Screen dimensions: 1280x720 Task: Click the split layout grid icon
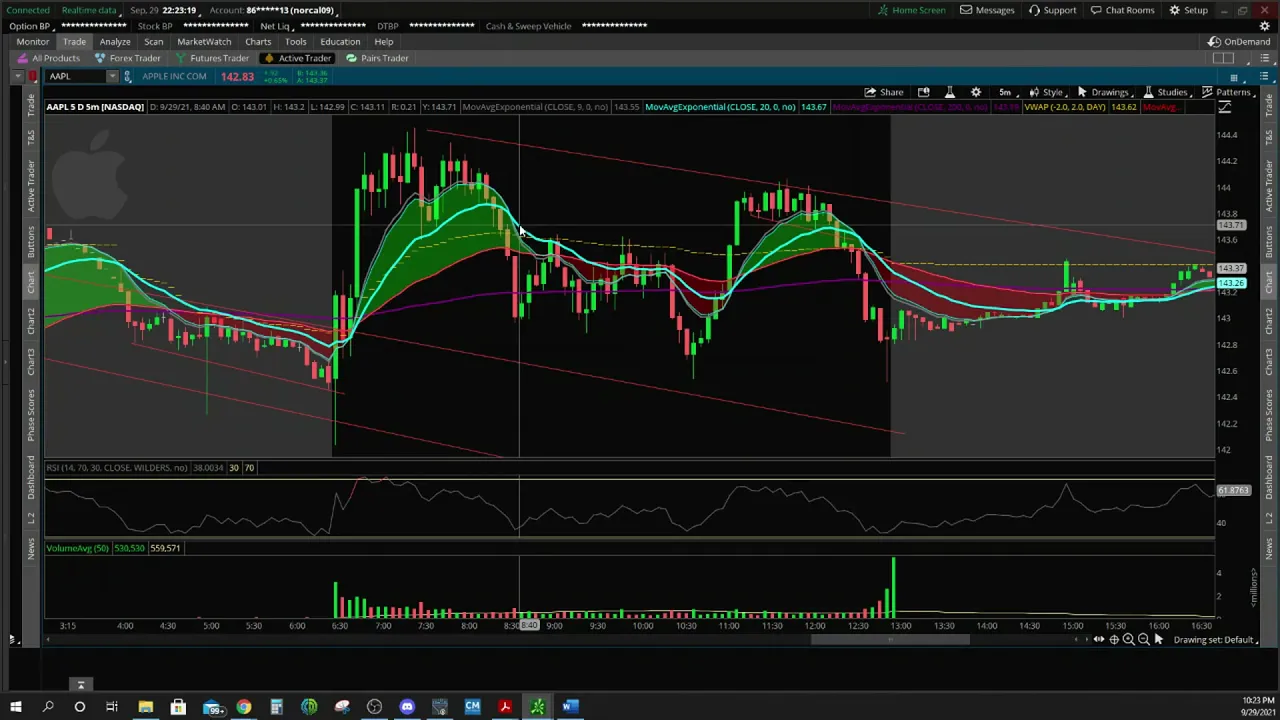tap(1222, 58)
